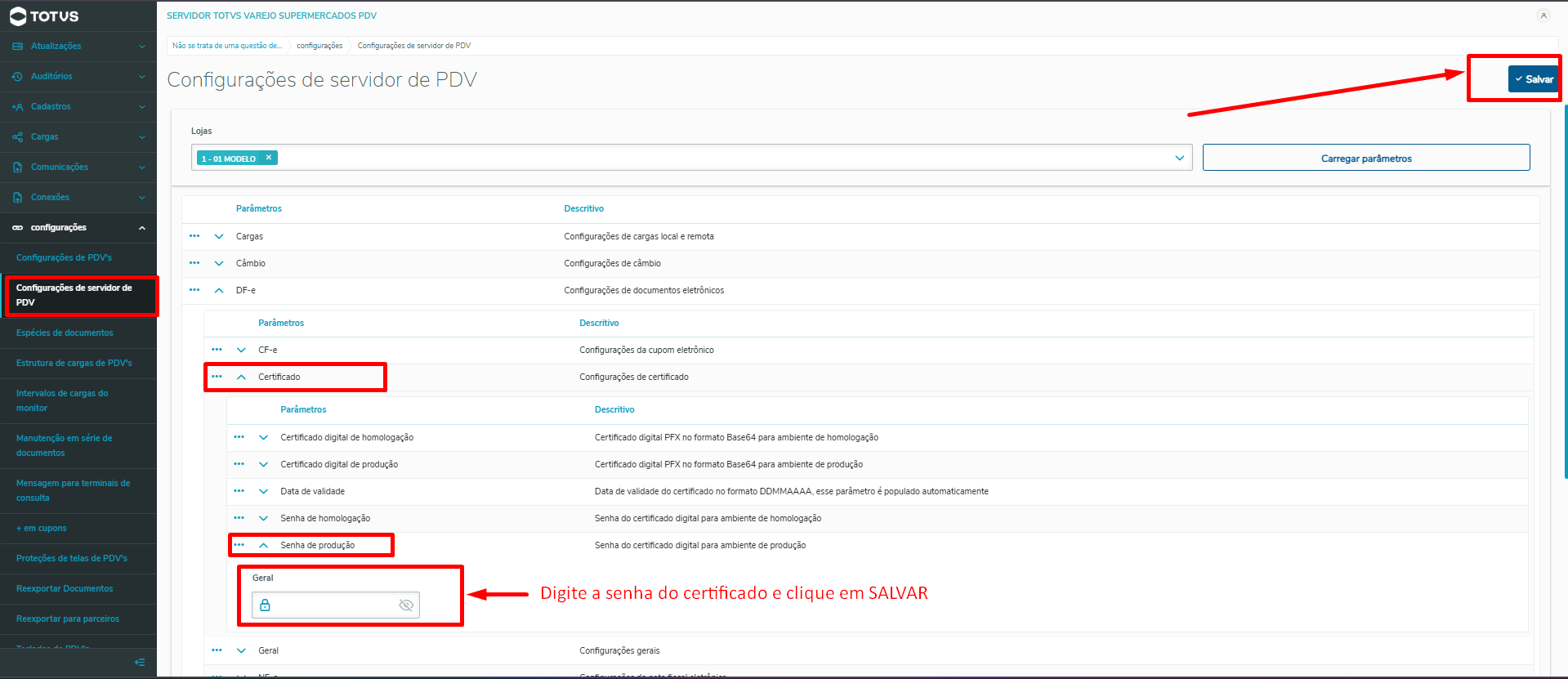Click the first breadcrumb 'Não se trata de uma questão de...'
The image size is (1568, 679).
coord(227,46)
